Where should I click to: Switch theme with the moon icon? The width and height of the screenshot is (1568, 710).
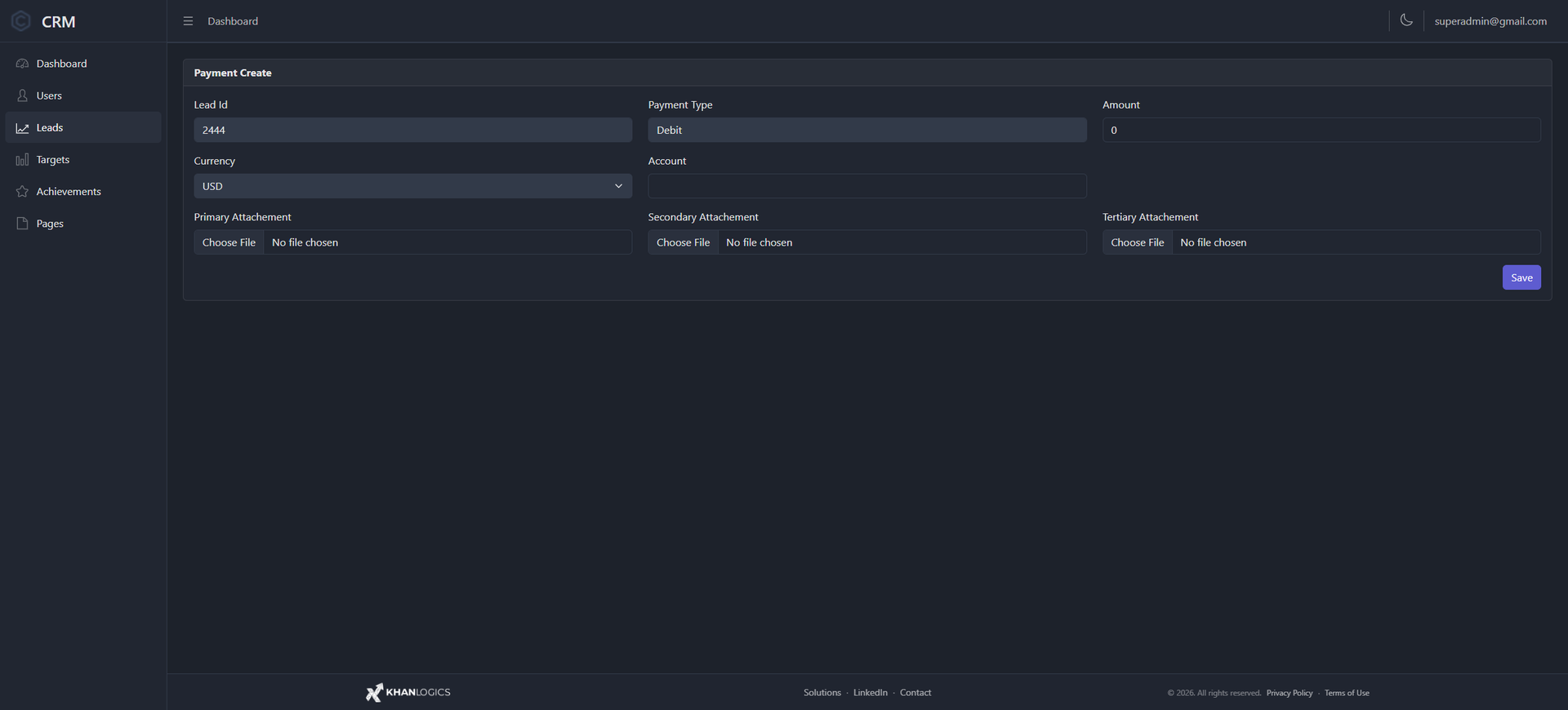coord(1406,20)
